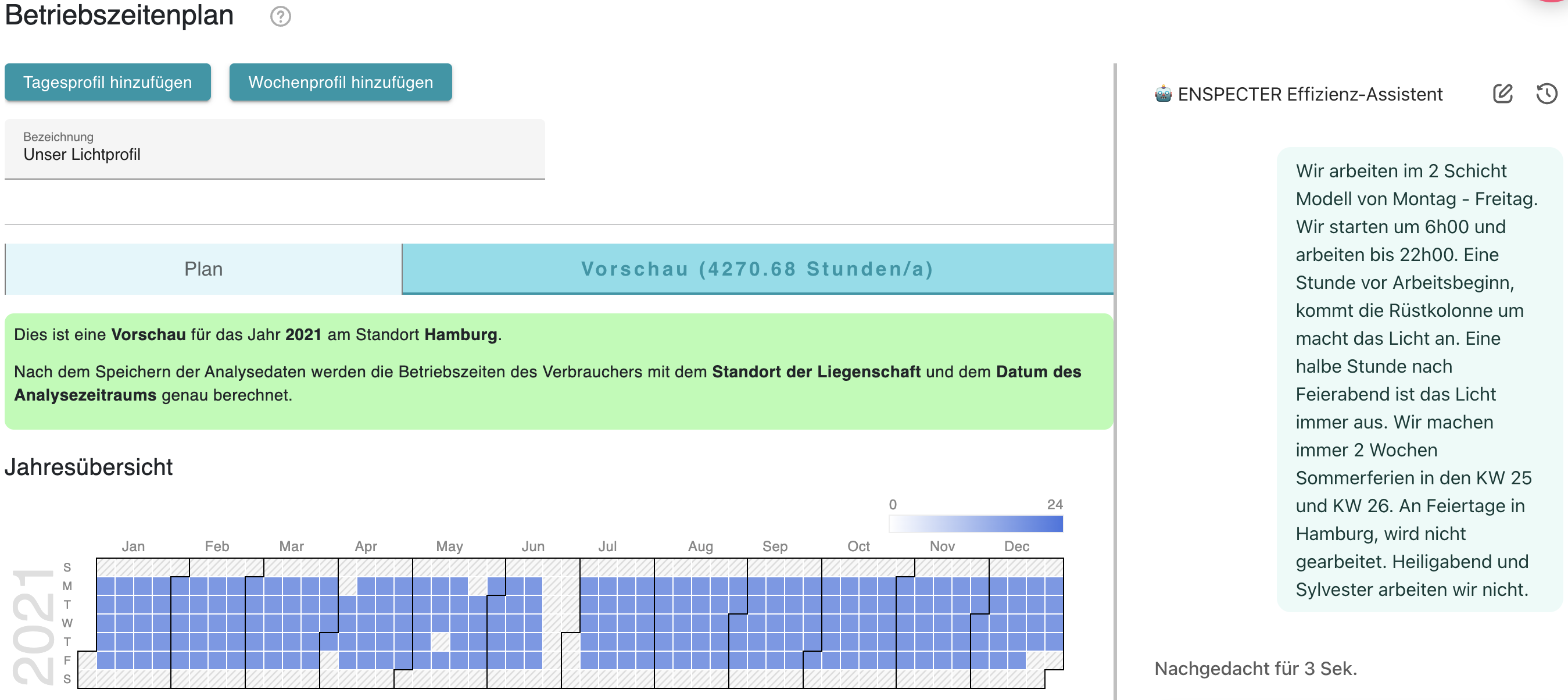The width and height of the screenshot is (1568, 700).
Task: Click the user chat message bubble
Action: click(x=1419, y=380)
